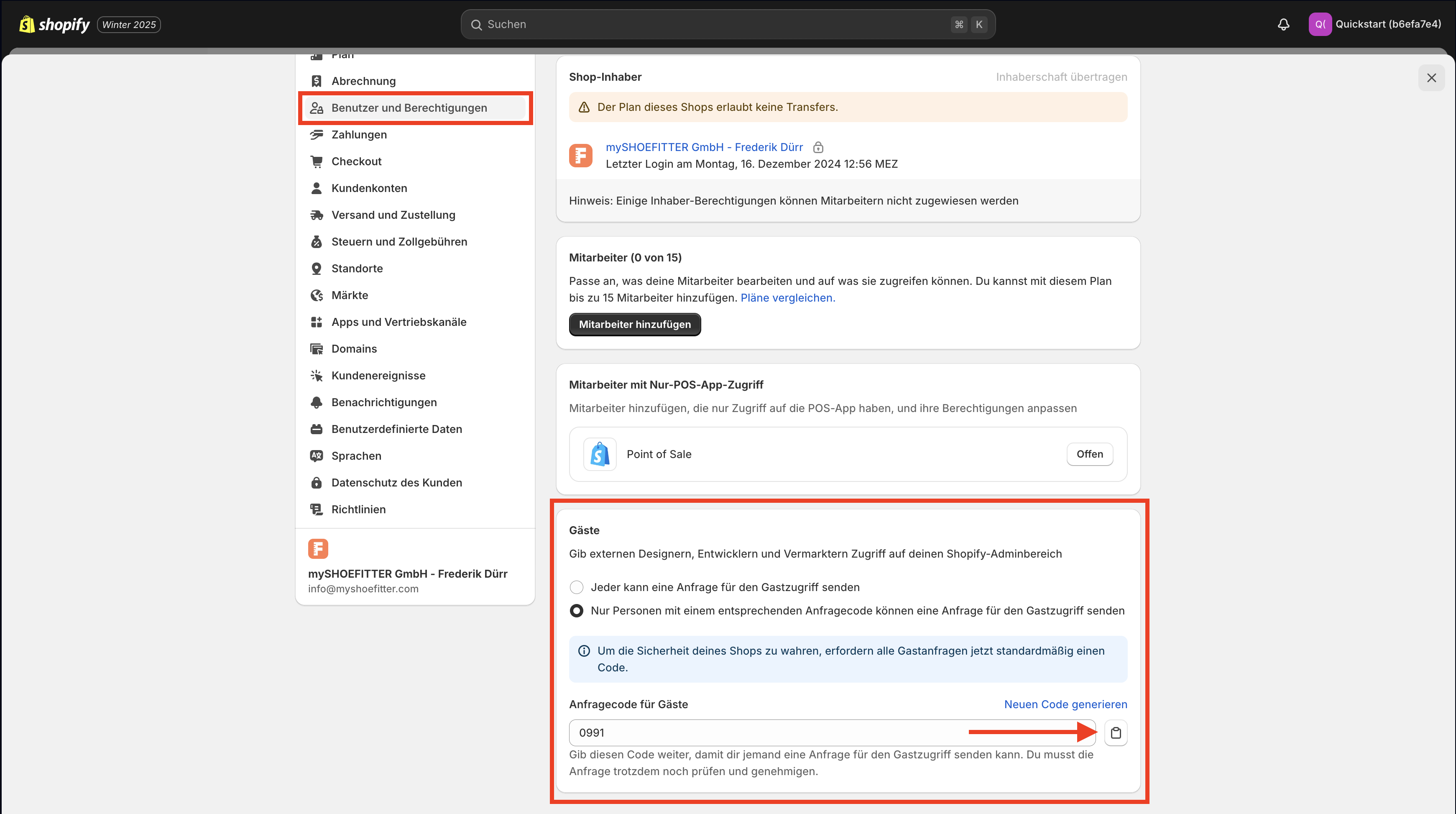Click the Versand und Zustellung truck icon
The width and height of the screenshot is (1456, 814).
point(317,215)
